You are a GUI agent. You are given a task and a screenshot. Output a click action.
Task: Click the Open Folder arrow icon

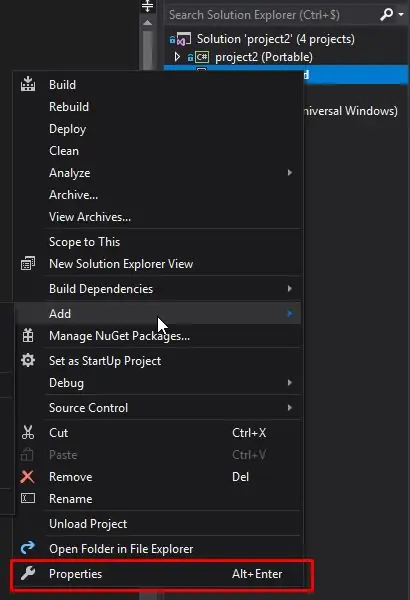[x=28, y=548]
